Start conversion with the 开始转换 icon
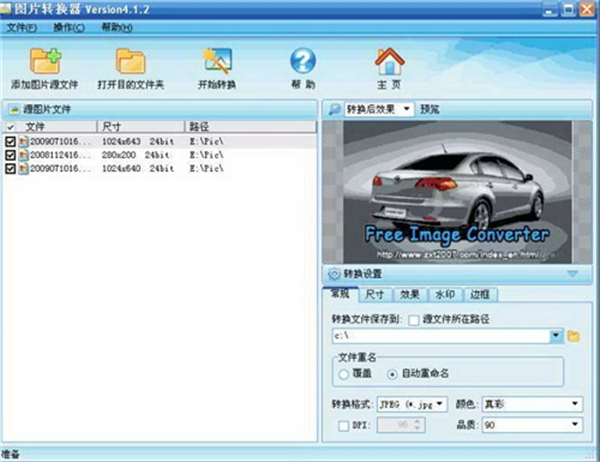Viewport: 600px width, 462px height. click(x=217, y=64)
